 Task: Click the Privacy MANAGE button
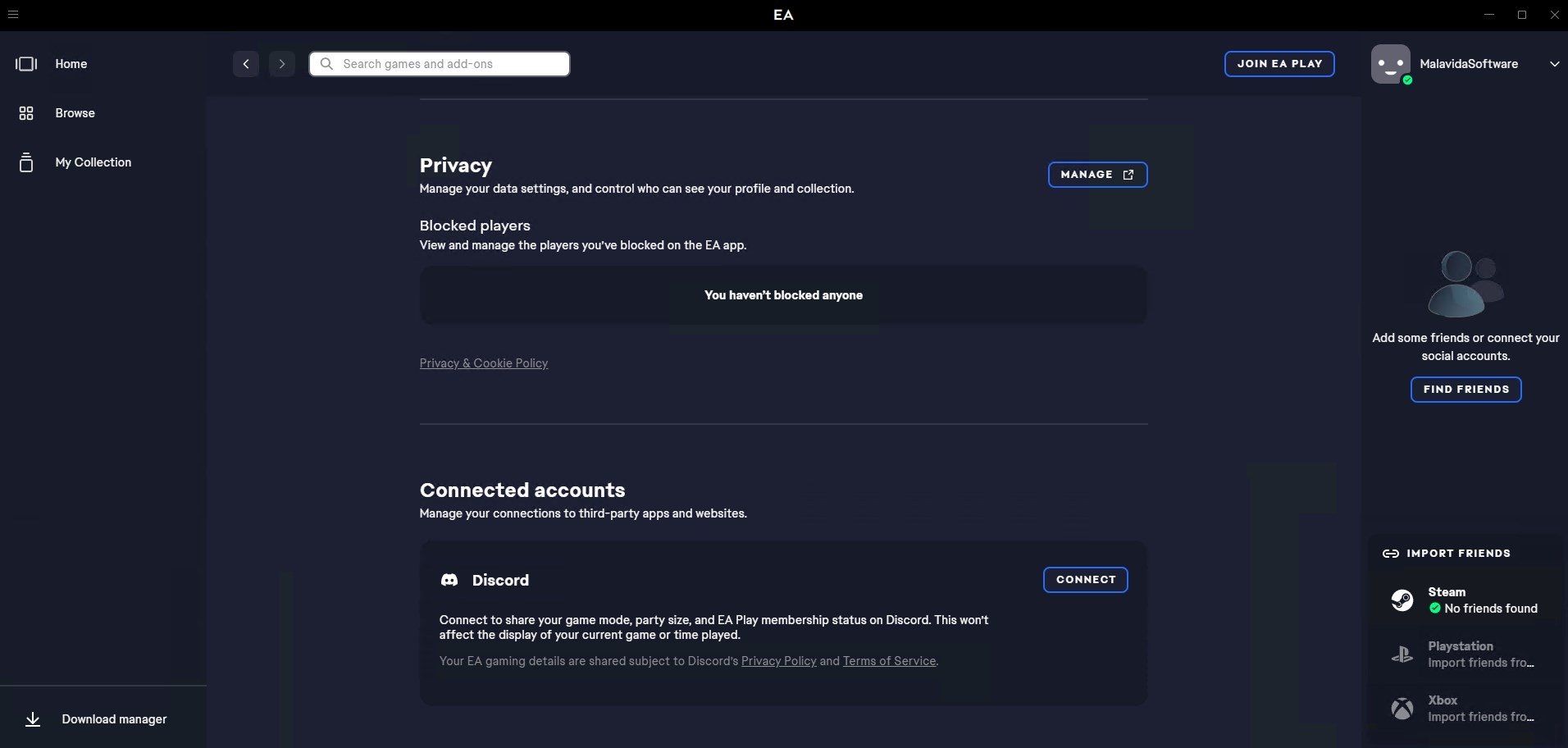(x=1097, y=175)
